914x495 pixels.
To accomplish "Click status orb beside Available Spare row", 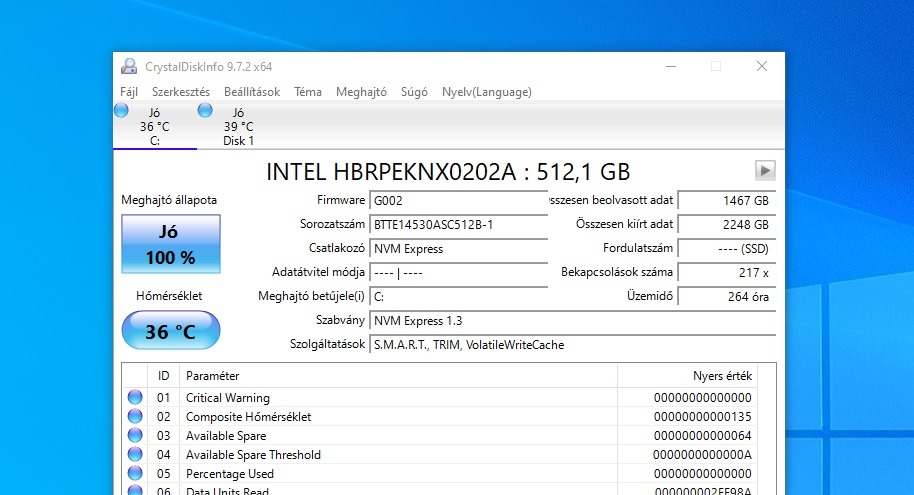I will 135,436.
